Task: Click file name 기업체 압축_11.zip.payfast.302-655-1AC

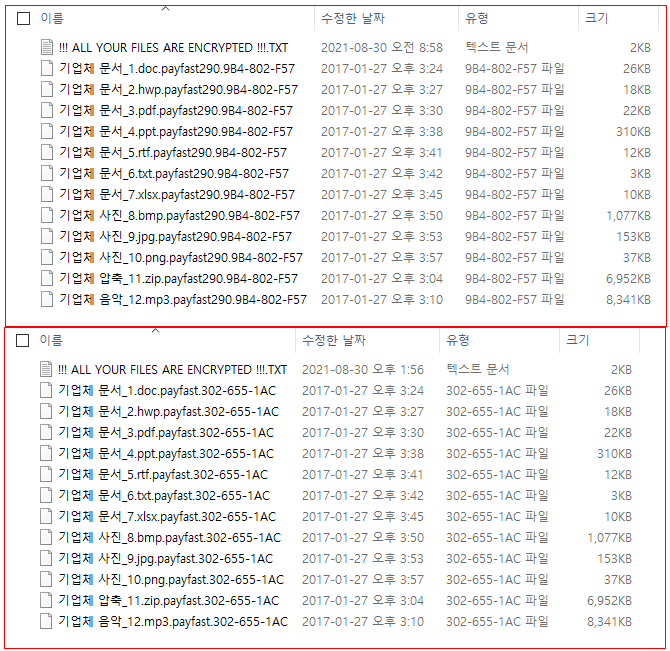Action: point(168,601)
